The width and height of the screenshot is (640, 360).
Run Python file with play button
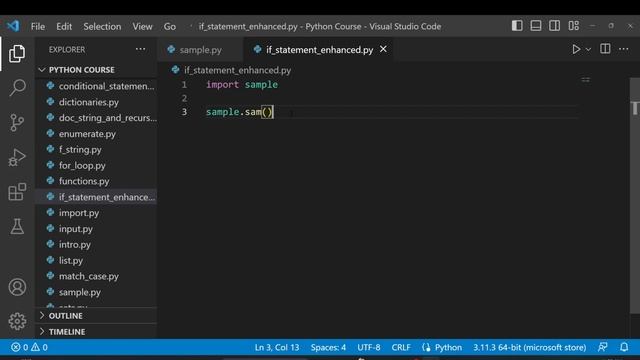(x=576, y=49)
